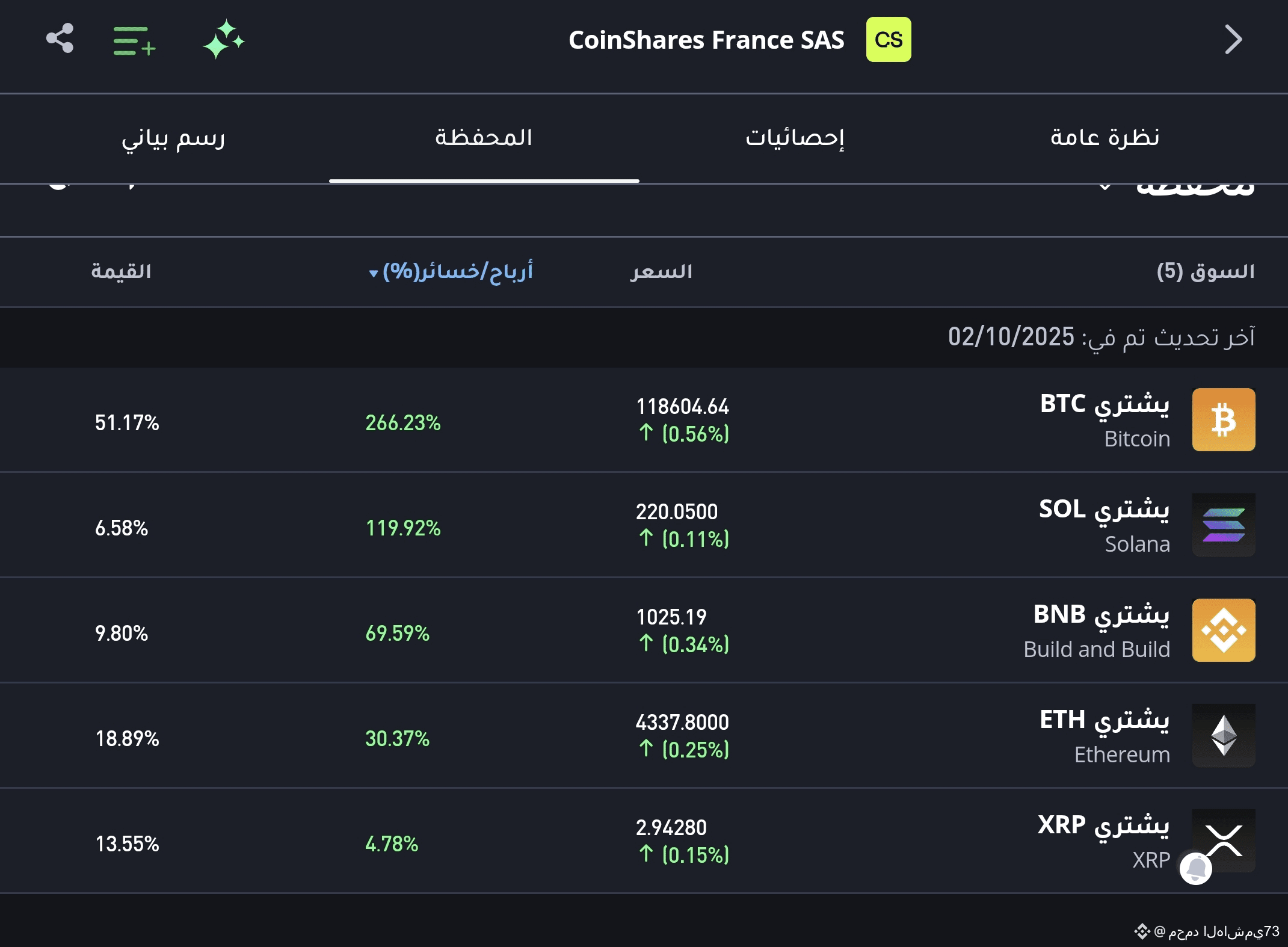Tap the bell notification icon near XRP
This screenshot has height=947, width=1288.
1195,868
